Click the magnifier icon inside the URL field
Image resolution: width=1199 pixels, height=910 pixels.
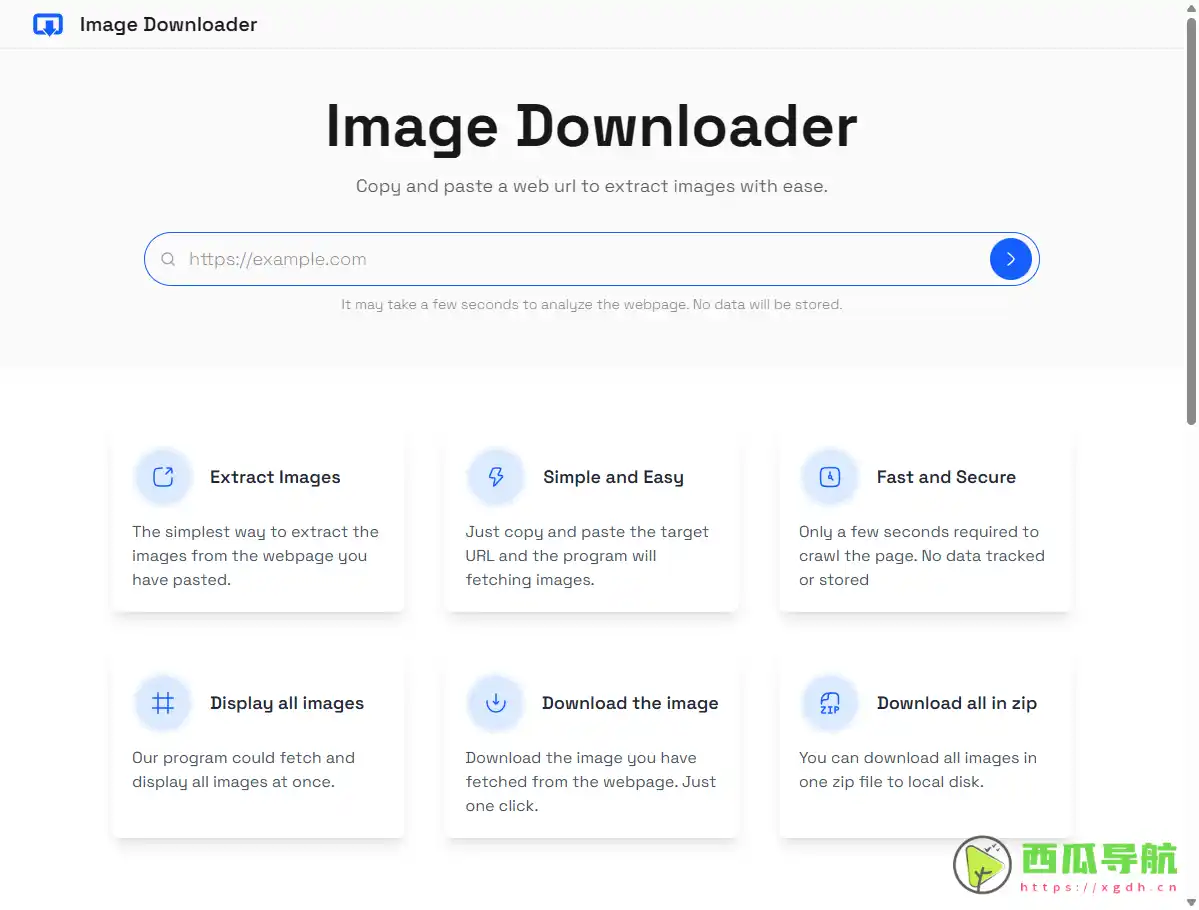click(x=168, y=259)
